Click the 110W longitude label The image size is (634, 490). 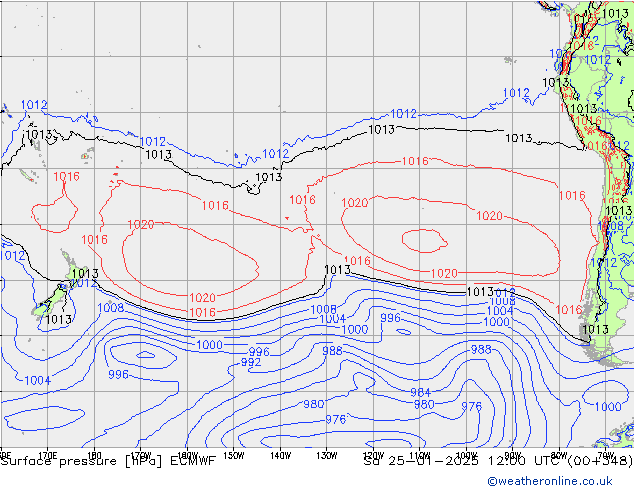(420, 454)
